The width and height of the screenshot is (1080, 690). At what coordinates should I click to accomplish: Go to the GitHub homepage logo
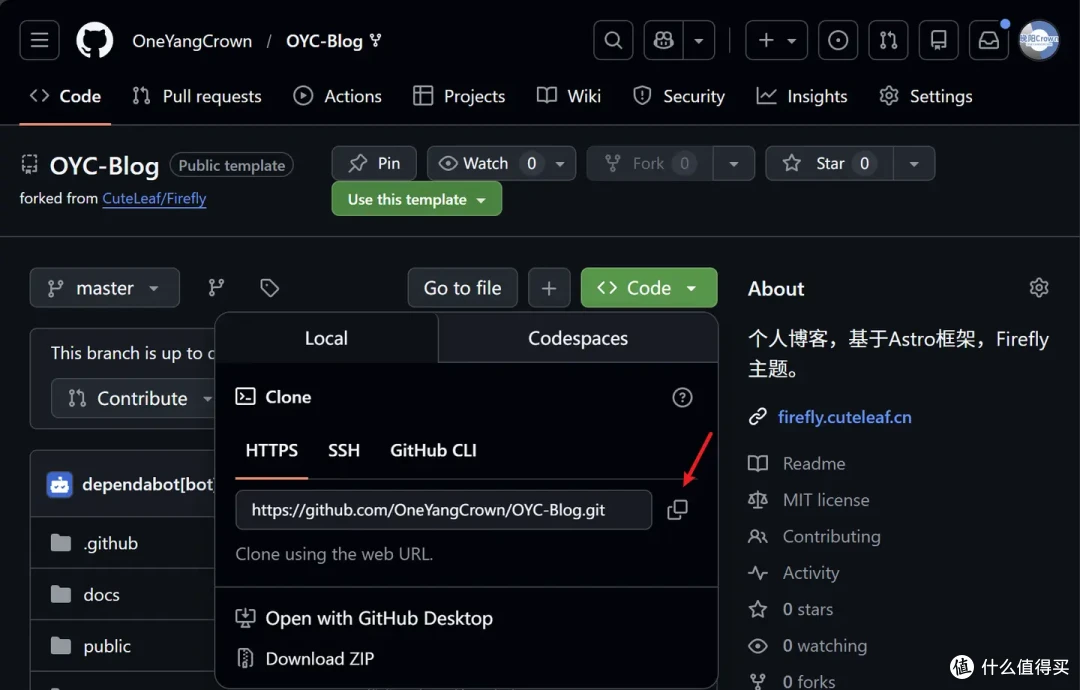click(x=94, y=41)
